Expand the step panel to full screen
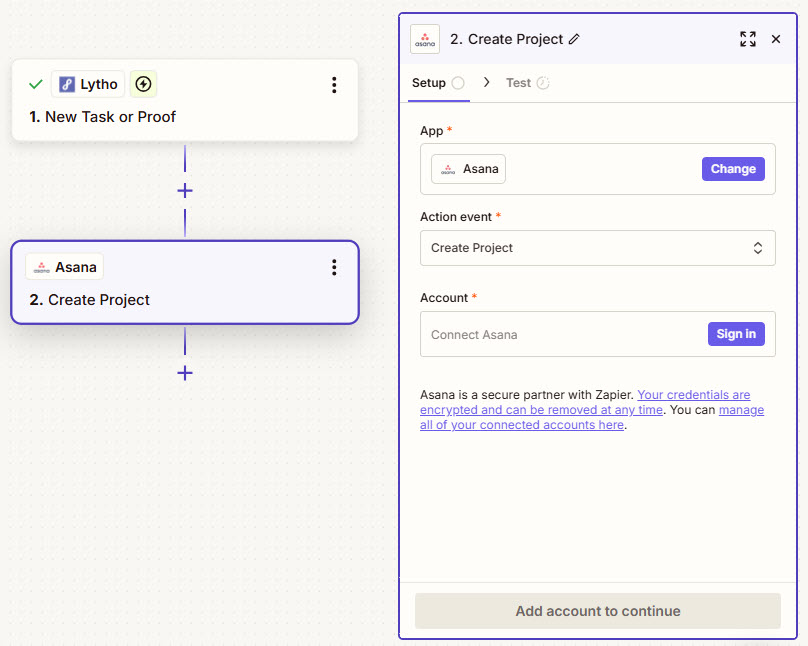The image size is (808, 646). [x=748, y=39]
